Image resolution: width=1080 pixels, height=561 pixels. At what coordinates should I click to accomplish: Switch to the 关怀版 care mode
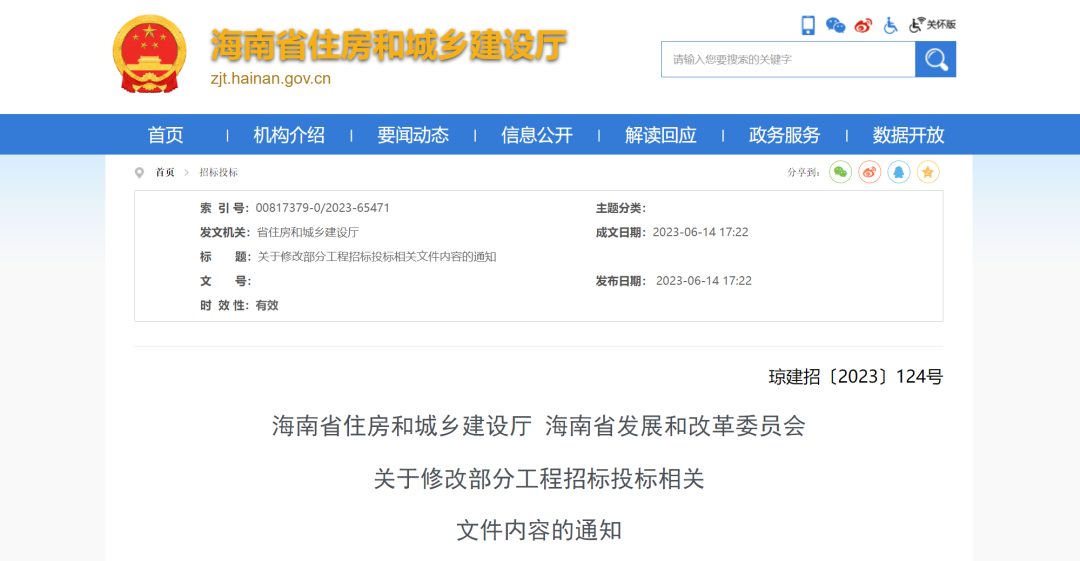[x=933, y=25]
